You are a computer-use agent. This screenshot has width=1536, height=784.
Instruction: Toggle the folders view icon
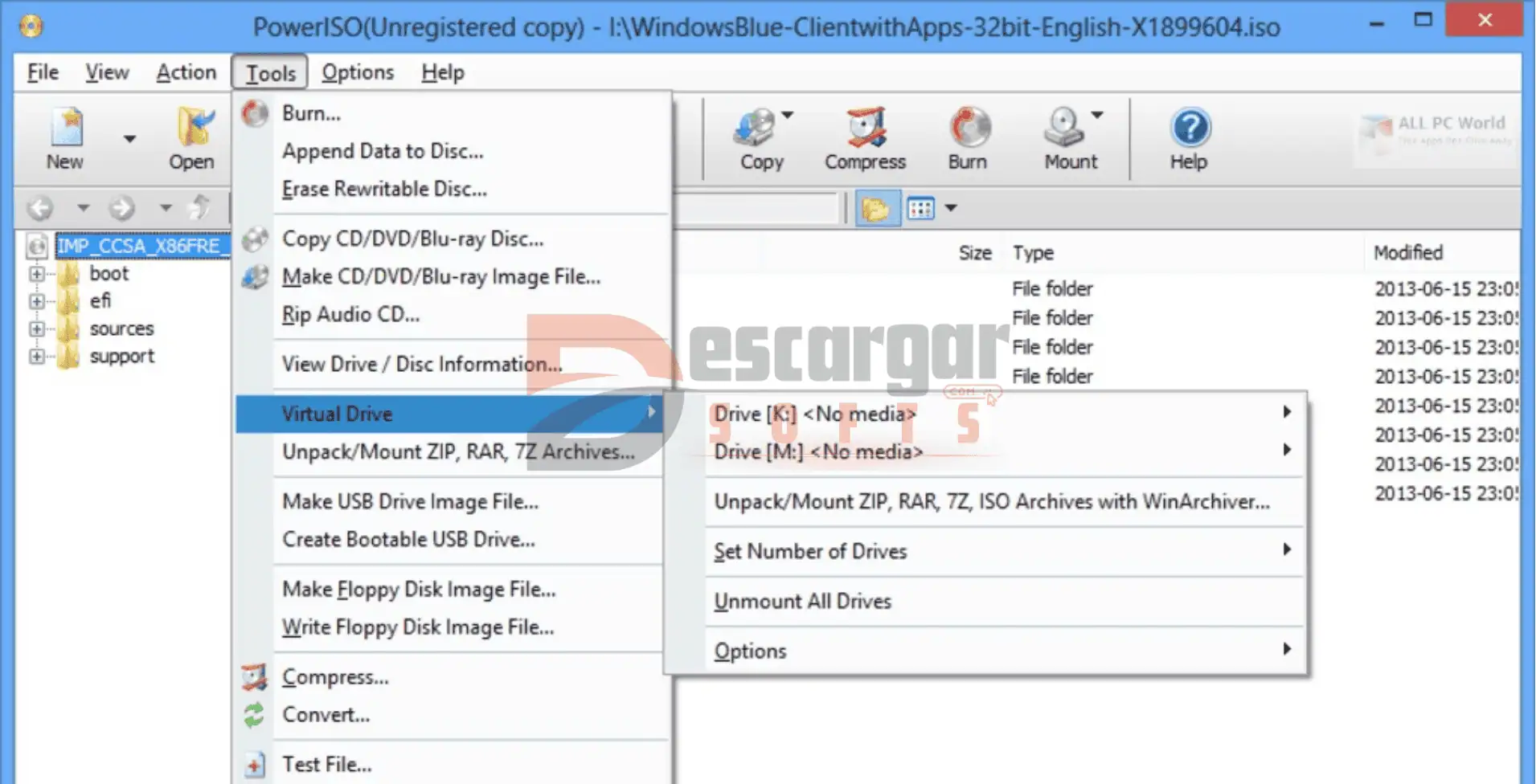click(876, 209)
